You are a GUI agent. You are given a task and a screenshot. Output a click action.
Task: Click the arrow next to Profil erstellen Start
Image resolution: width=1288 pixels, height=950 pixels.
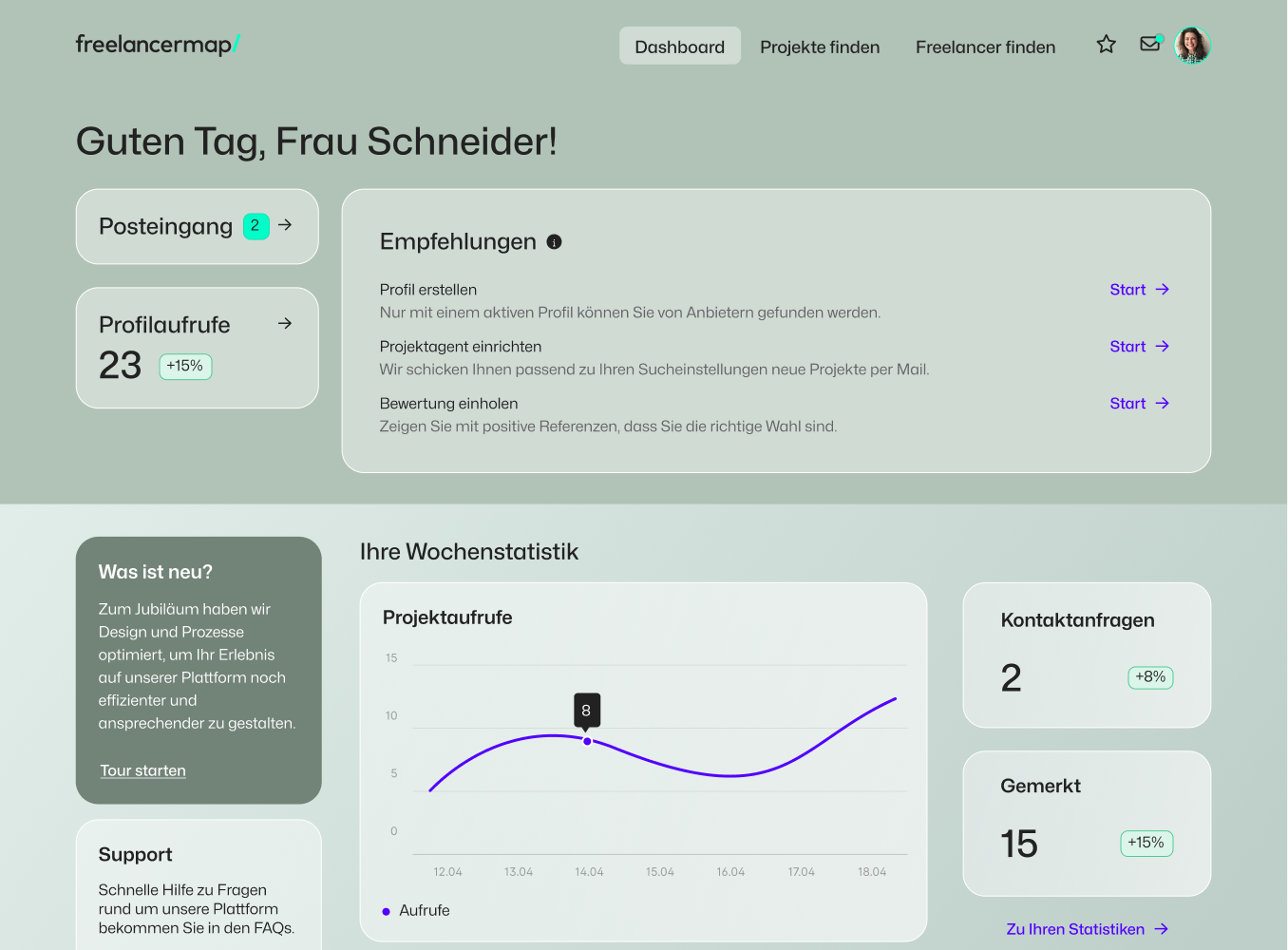pyautogui.click(x=1163, y=290)
